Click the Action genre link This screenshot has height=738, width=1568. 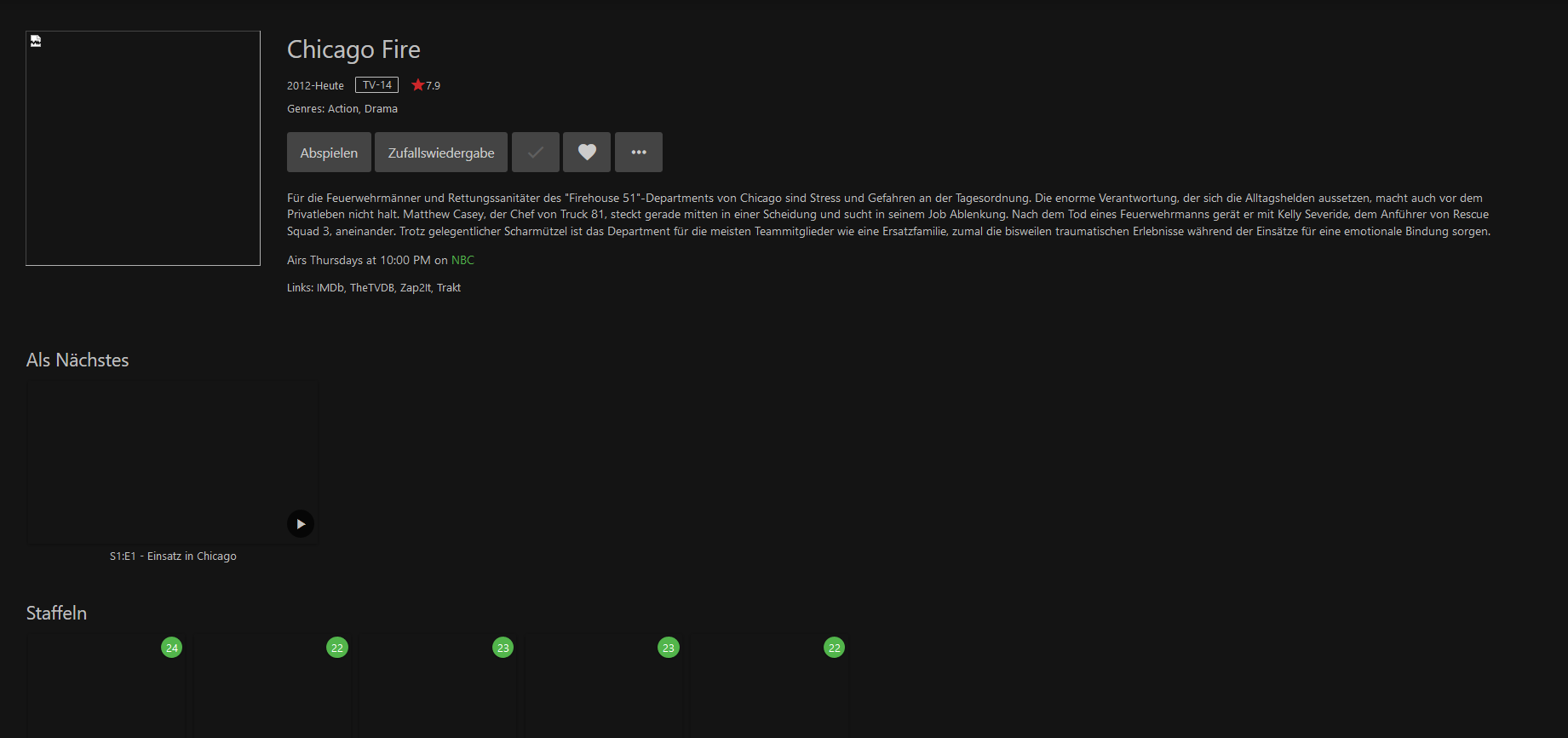point(343,109)
